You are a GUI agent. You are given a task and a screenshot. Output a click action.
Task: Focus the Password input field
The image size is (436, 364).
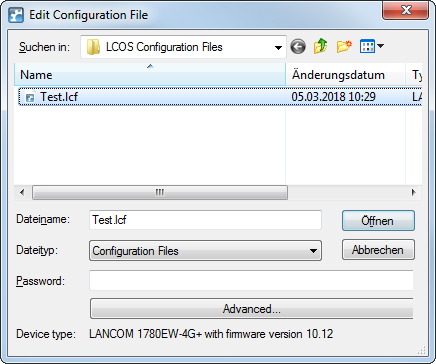(251, 281)
